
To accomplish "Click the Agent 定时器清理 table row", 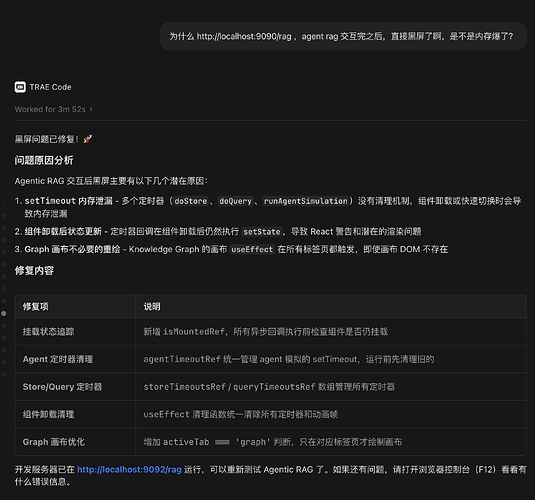I will click(271, 359).
